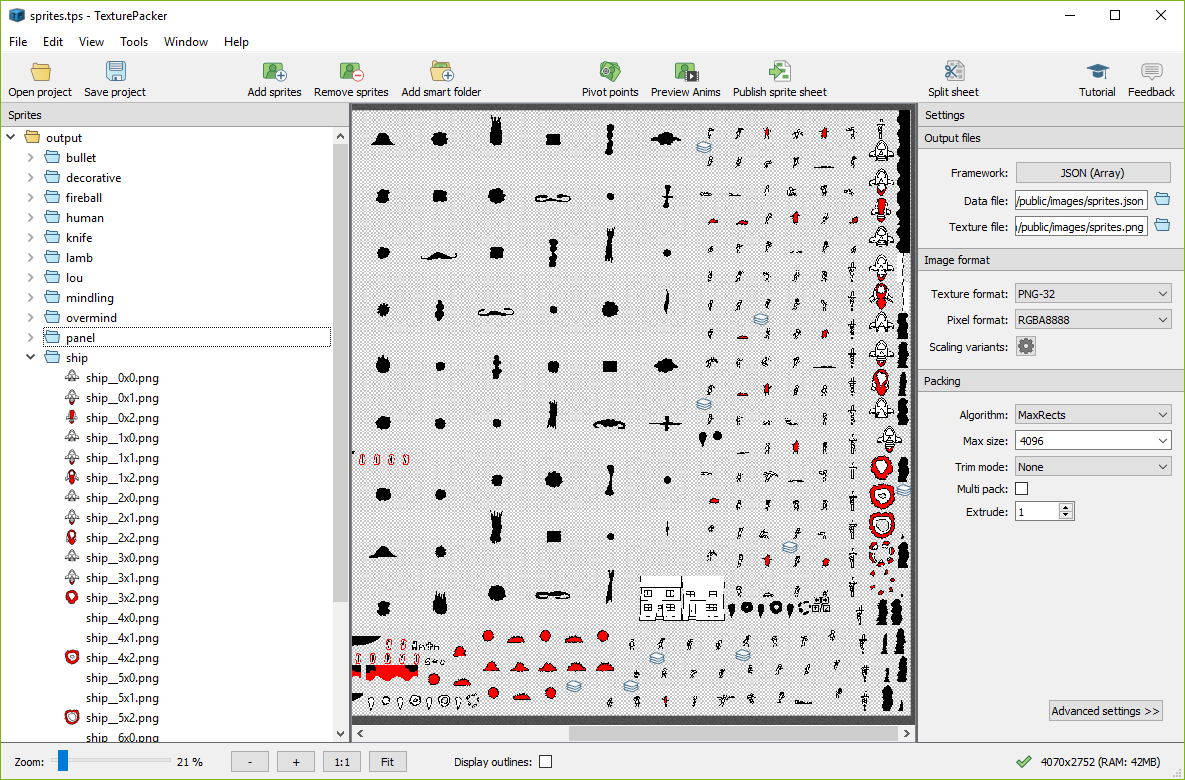Expand the human folder
The image size is (1185, 780).
(30, 218)
